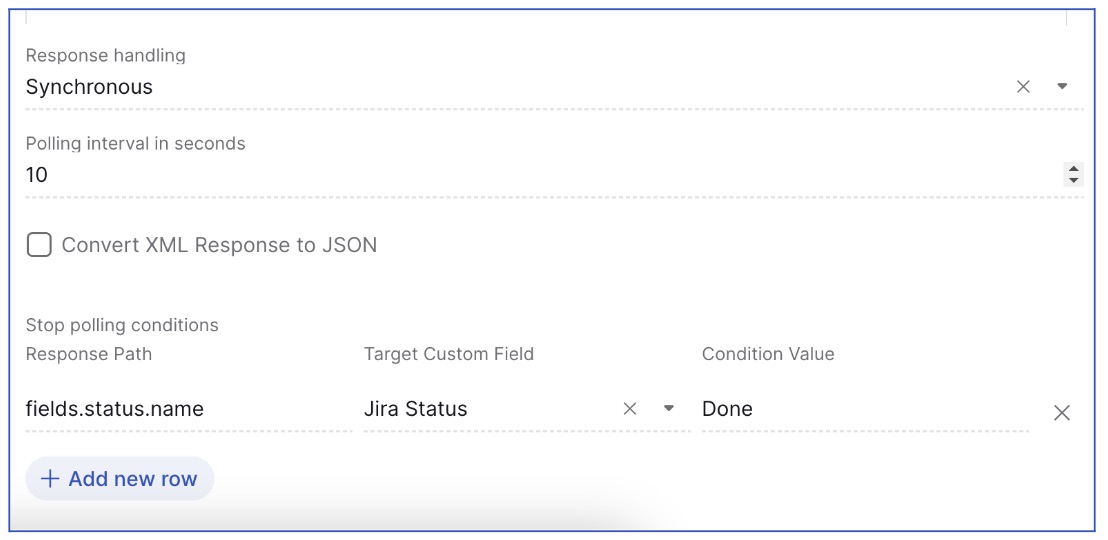Click the Response handling field label
Viewport: 1108px width, 540px height.
click(x=106, y=56)
